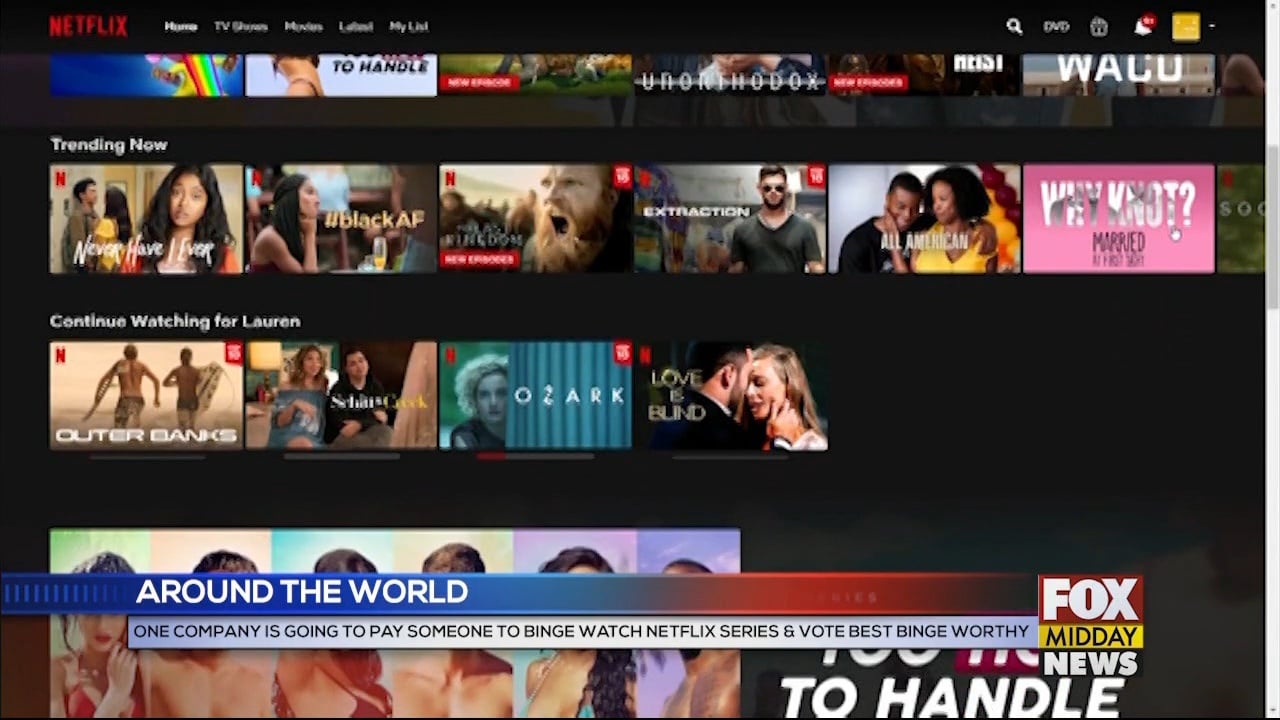The height and width of the screenshot is (720, 1280).
Task: Open the gift box icon in the navbar
Action: [x=1098, y=27]
